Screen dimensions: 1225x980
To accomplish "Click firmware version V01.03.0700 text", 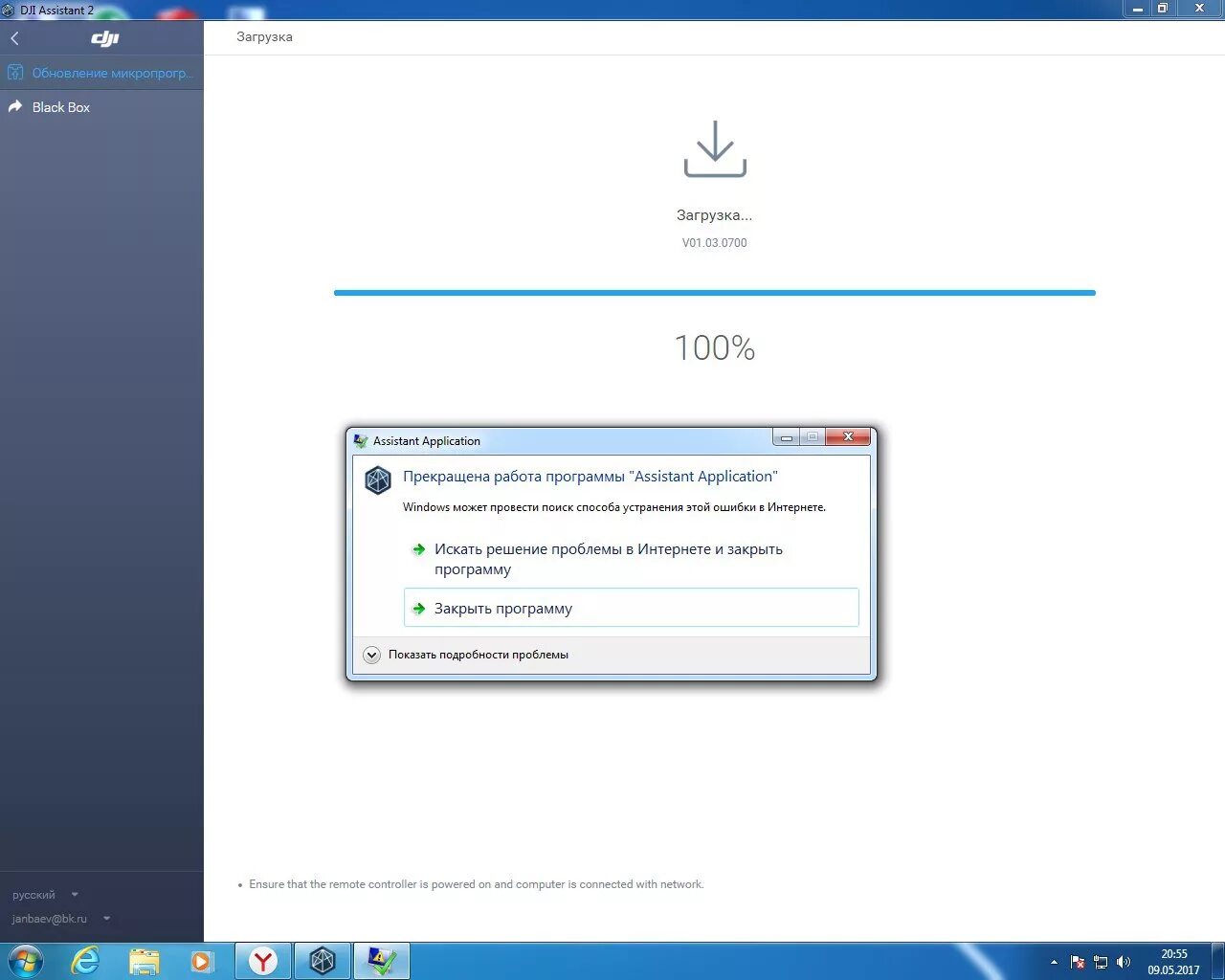I will pyautogui.click(x=715, y=243).
